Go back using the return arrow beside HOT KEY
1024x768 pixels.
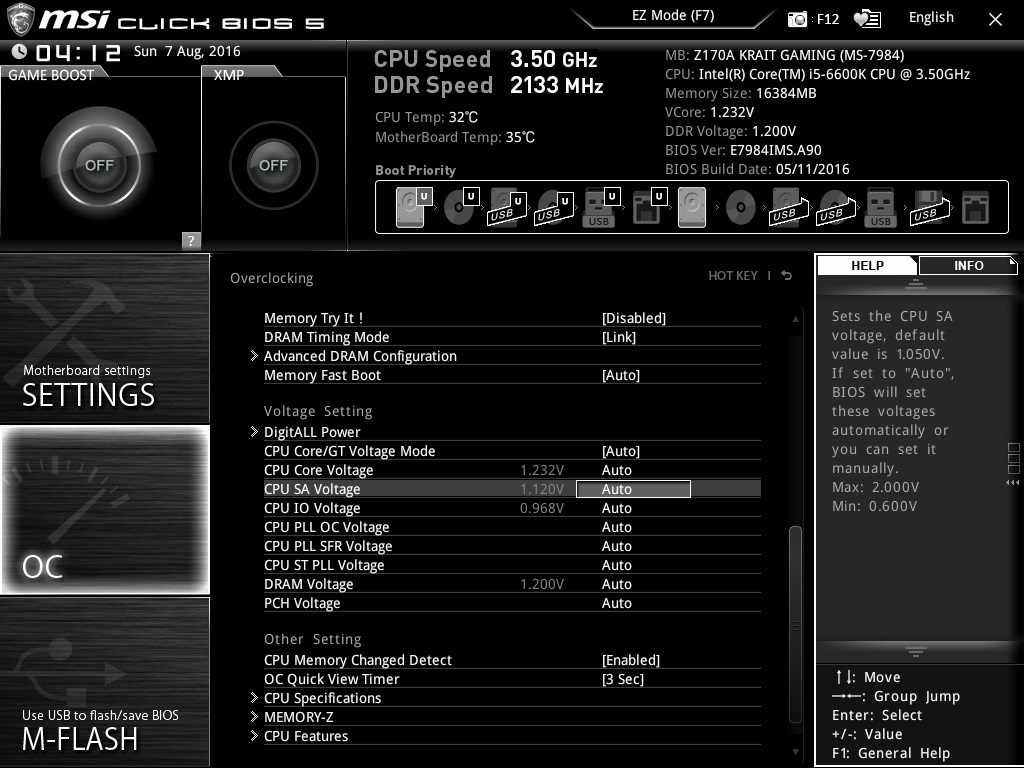(x=787, y=276)
